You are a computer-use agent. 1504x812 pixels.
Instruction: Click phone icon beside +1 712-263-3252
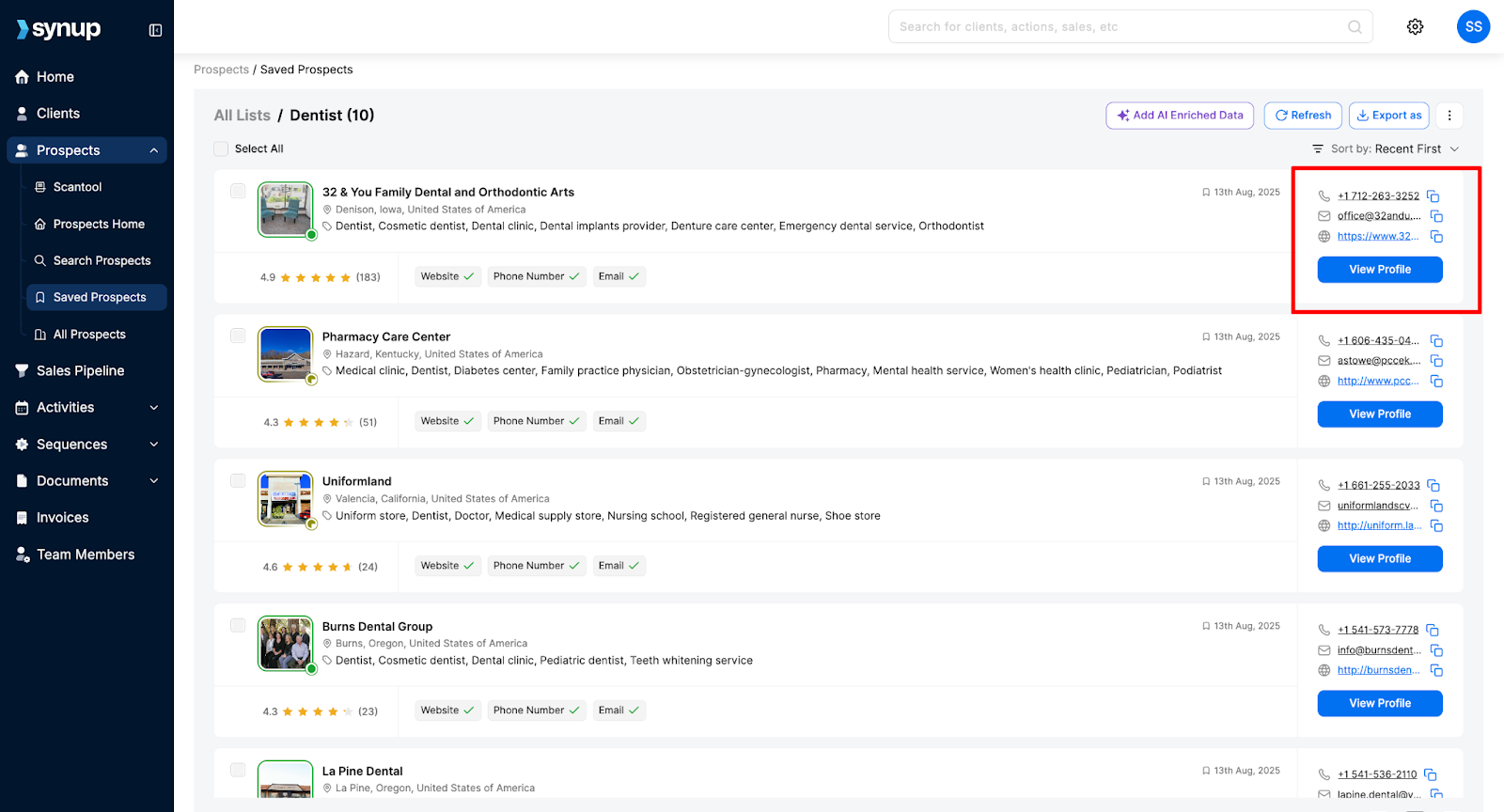click(1324, 196)
